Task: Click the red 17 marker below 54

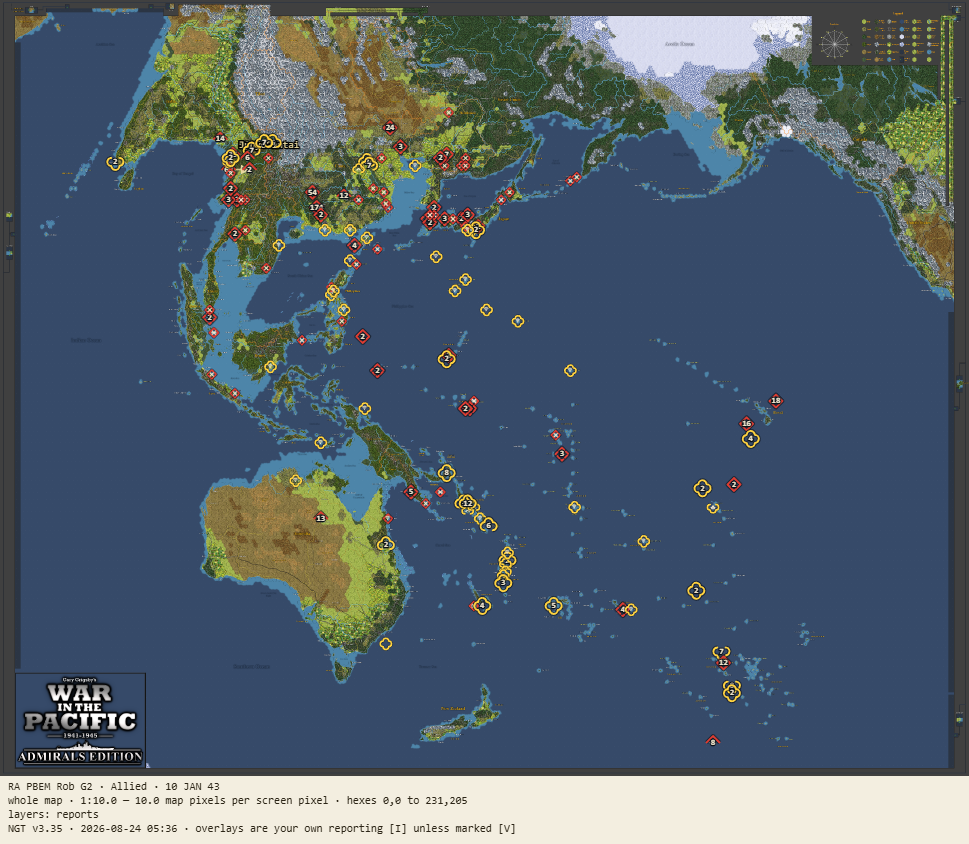Action: point(315,208)
